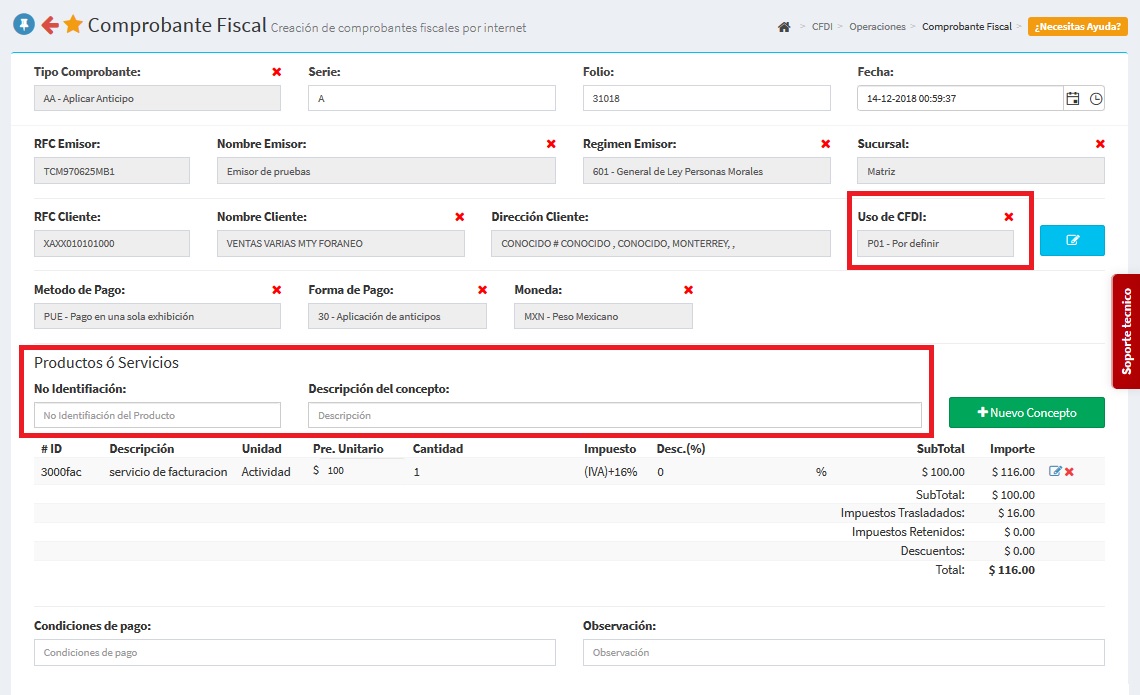The image size is (1140, 695).
Task: Click the home icon in breadcrumb
Action: click(x=784, y=27)
